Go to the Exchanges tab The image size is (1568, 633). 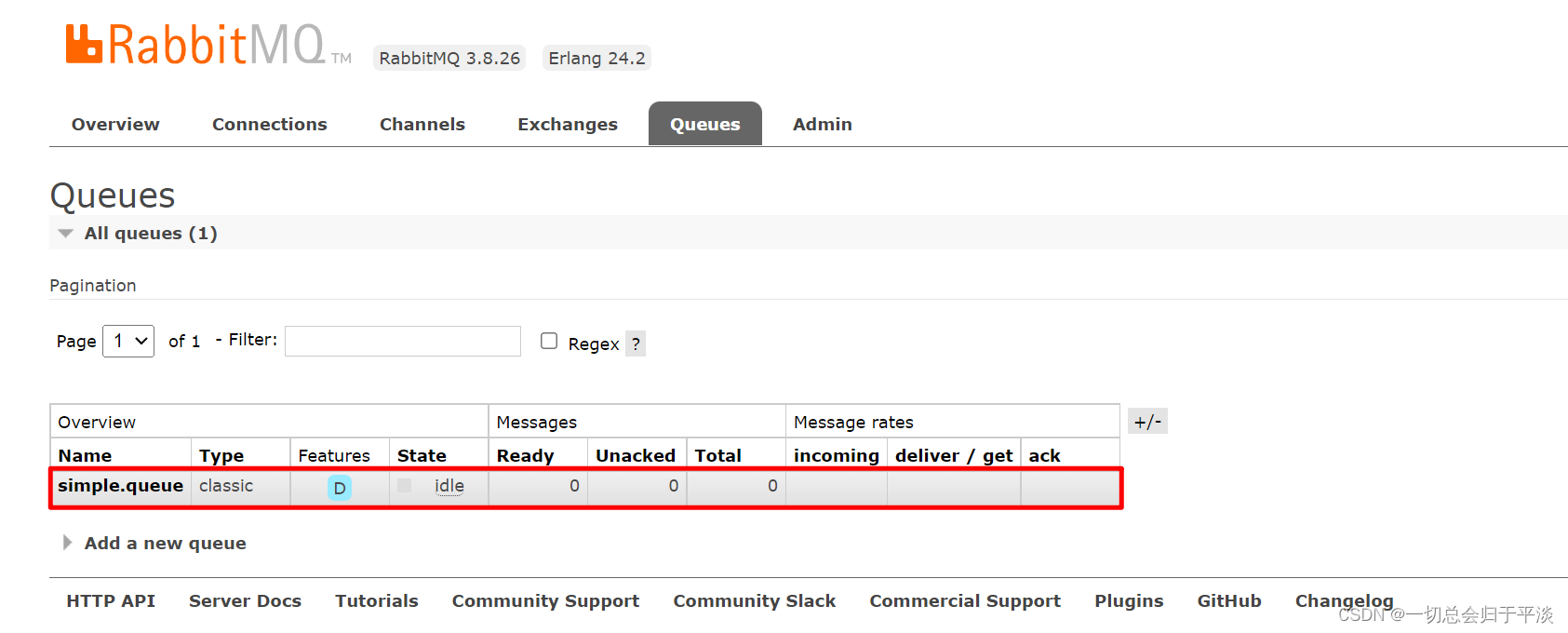pyautogui.click(x=568, y=124)
